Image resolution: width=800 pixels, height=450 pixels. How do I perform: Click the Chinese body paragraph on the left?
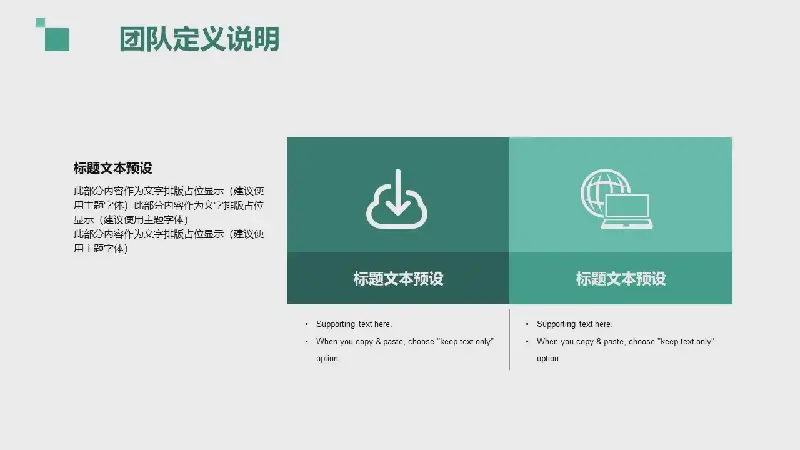click(169, 219)
